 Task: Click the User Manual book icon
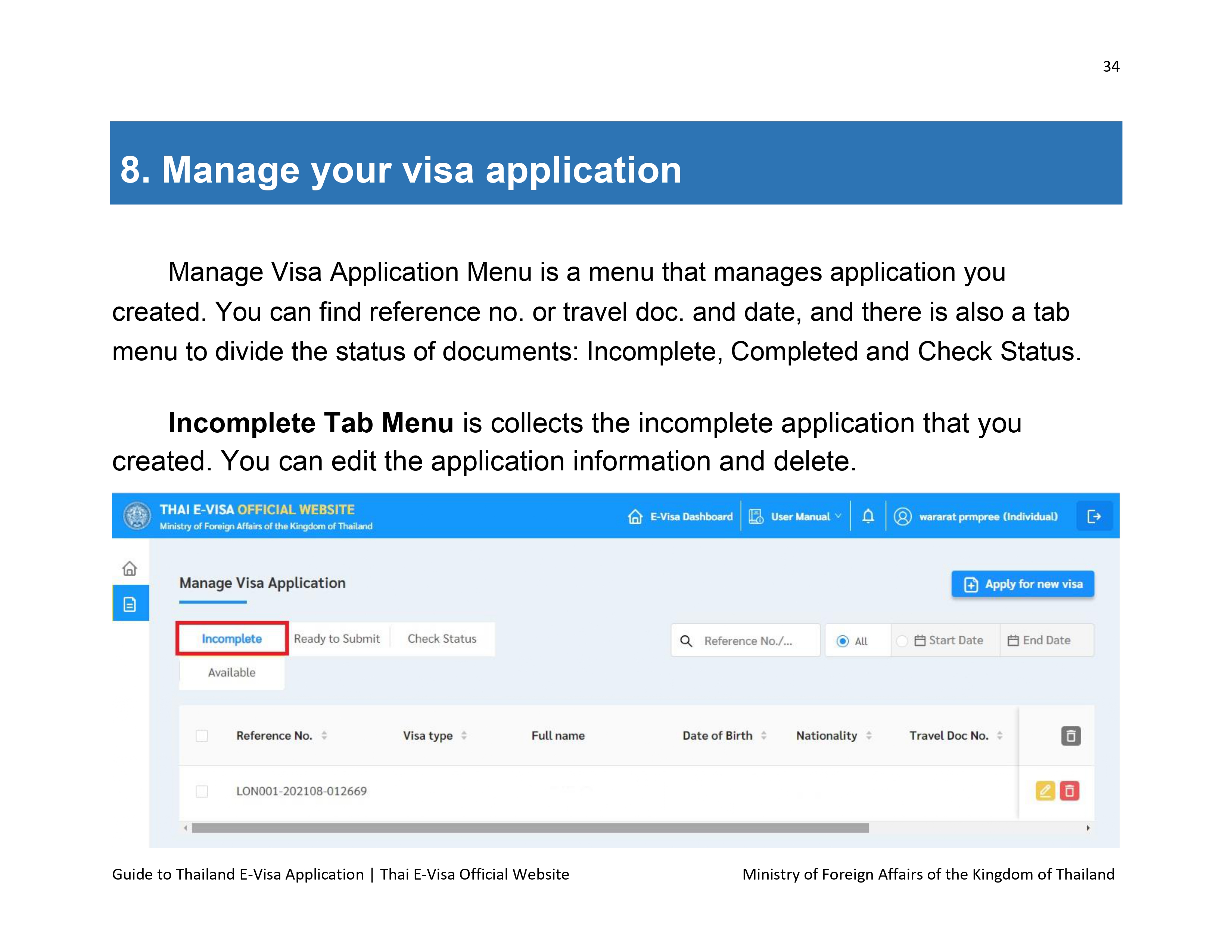coord(756,516)
